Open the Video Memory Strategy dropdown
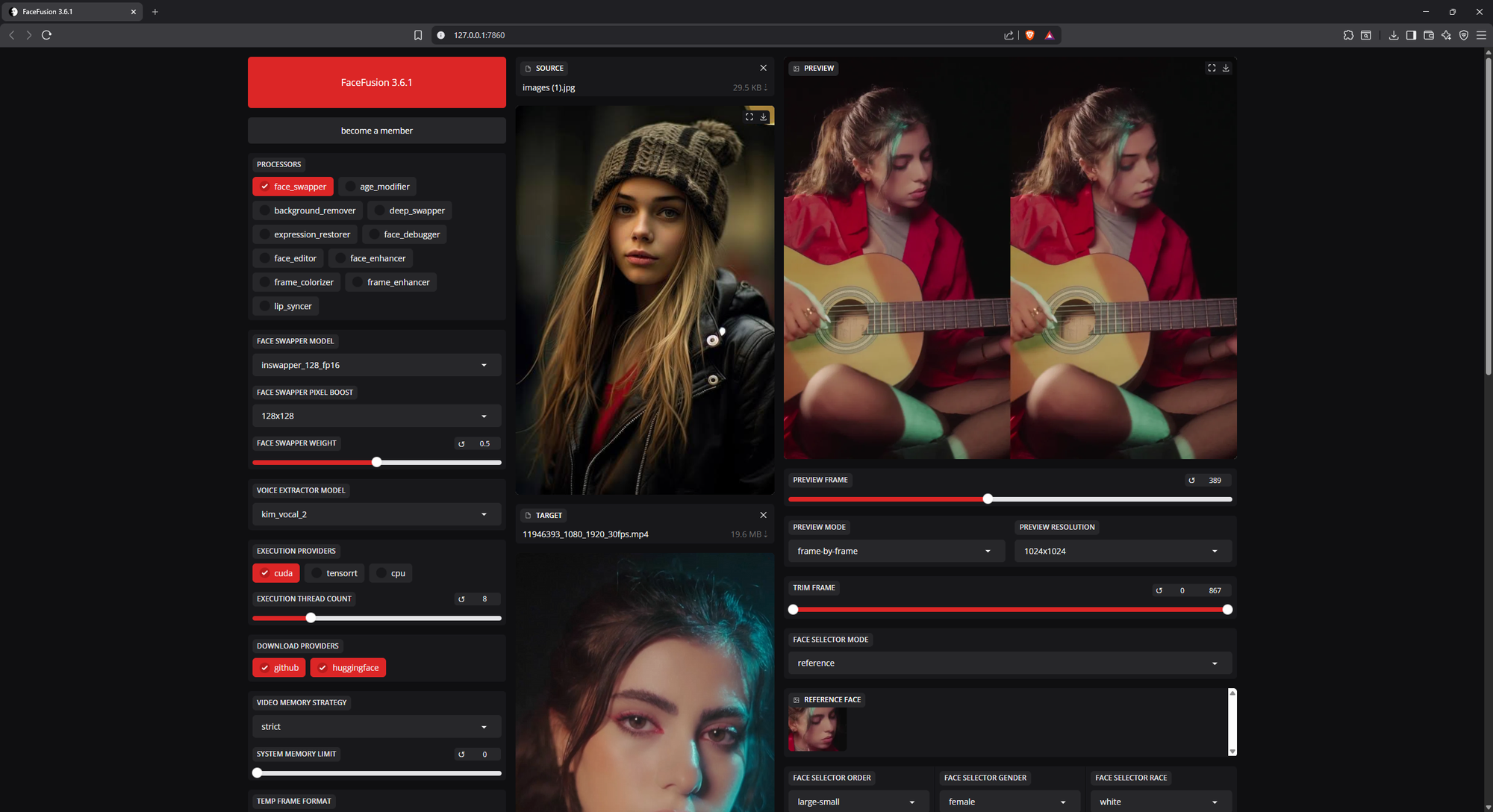Image resolution: width=1493 pixels, height=812 pixels. tap(376, 726)
